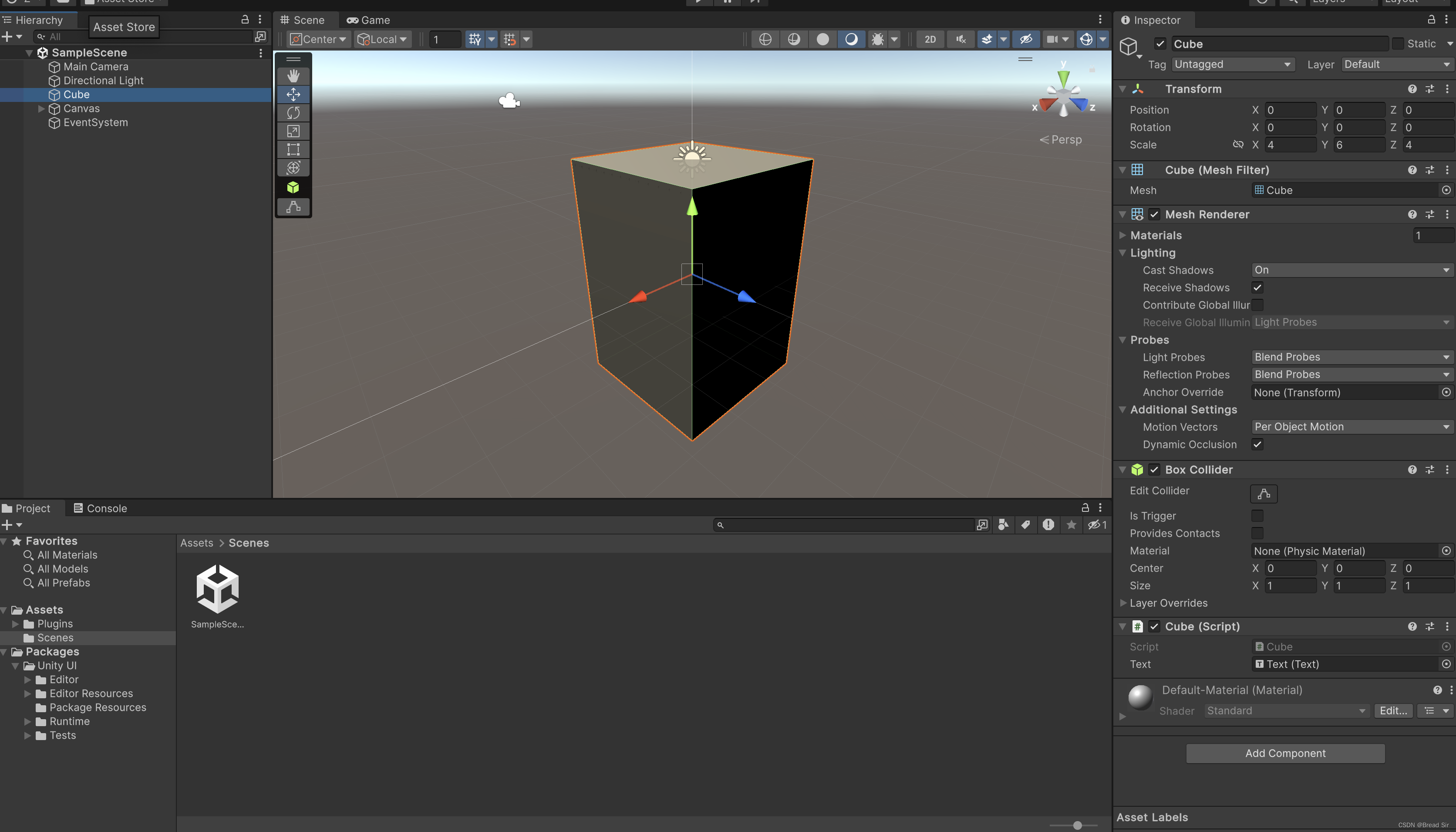Select the Scale tool
The width and height of the screenshot is (1456, 832).
click(293, 131)
